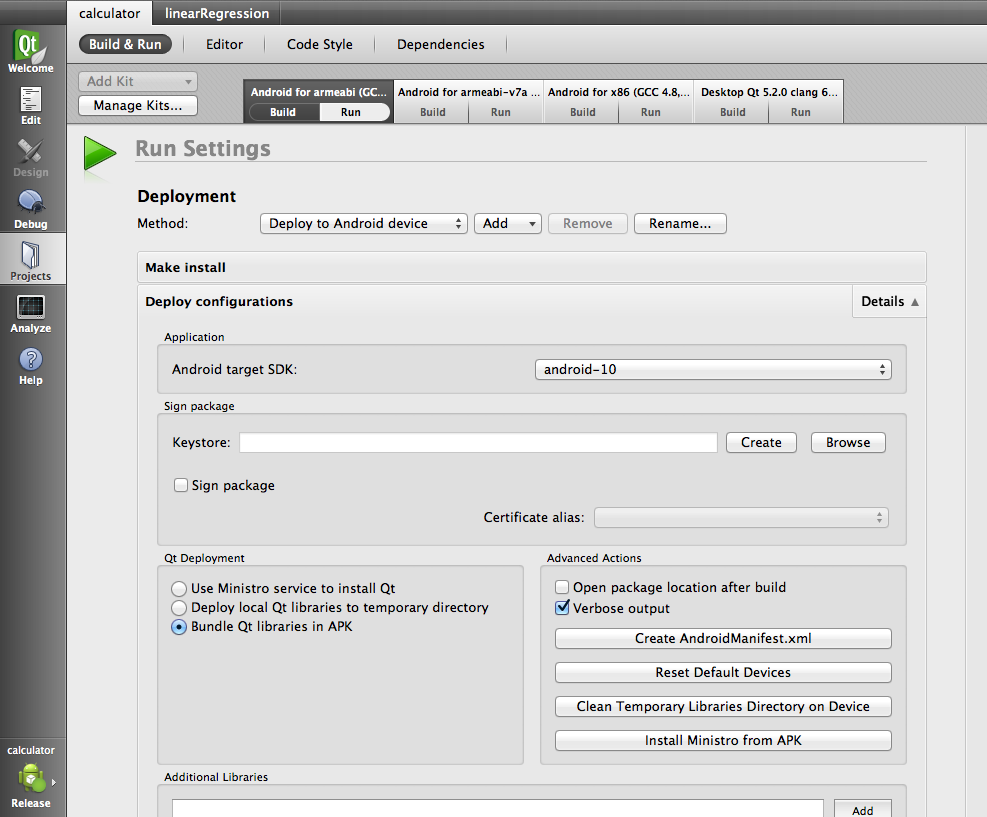Open the Android target SDK dropdown
987x817 pixels.
713,369
